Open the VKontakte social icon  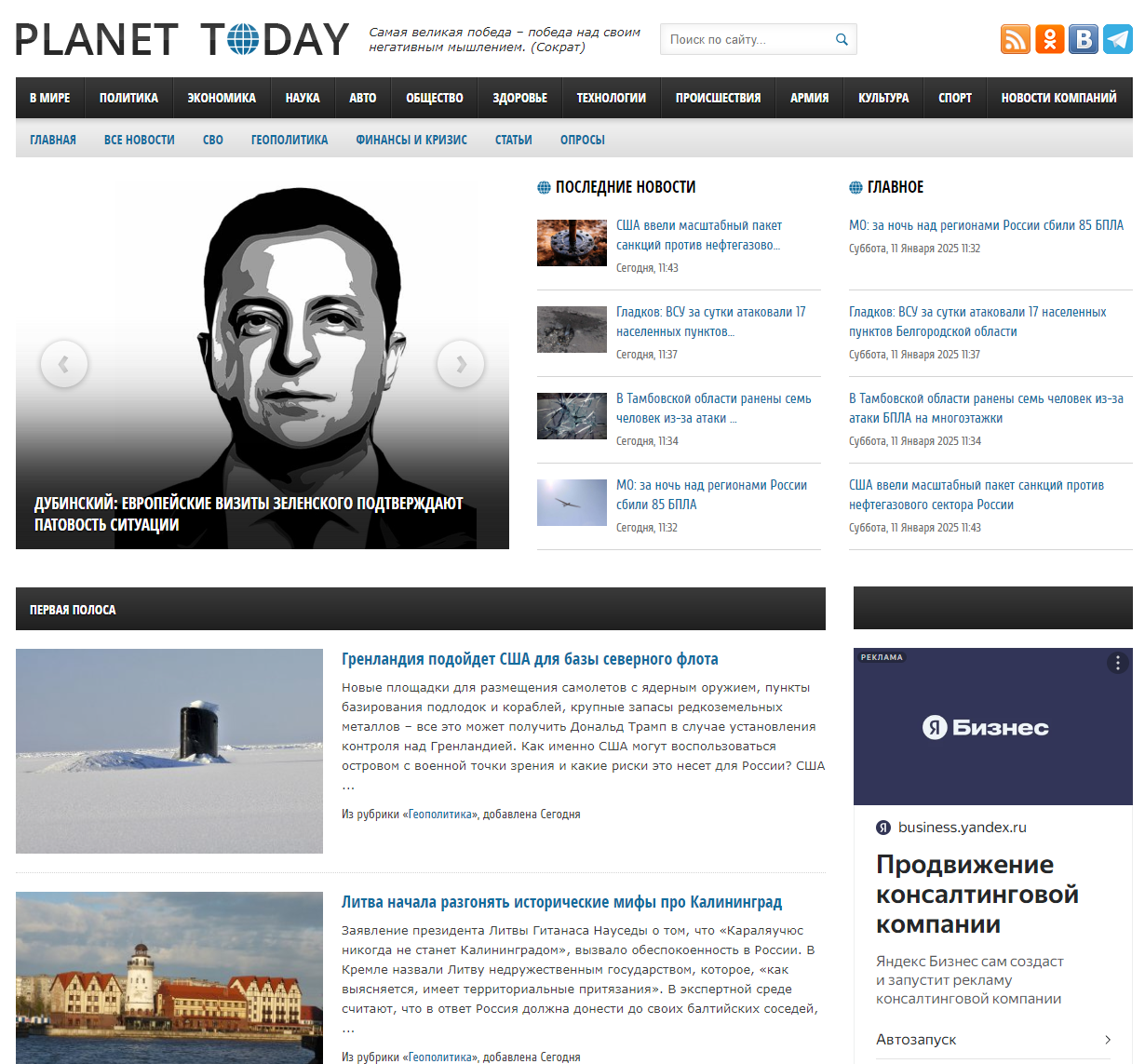pyautogui.click(x=1084, y=39)
